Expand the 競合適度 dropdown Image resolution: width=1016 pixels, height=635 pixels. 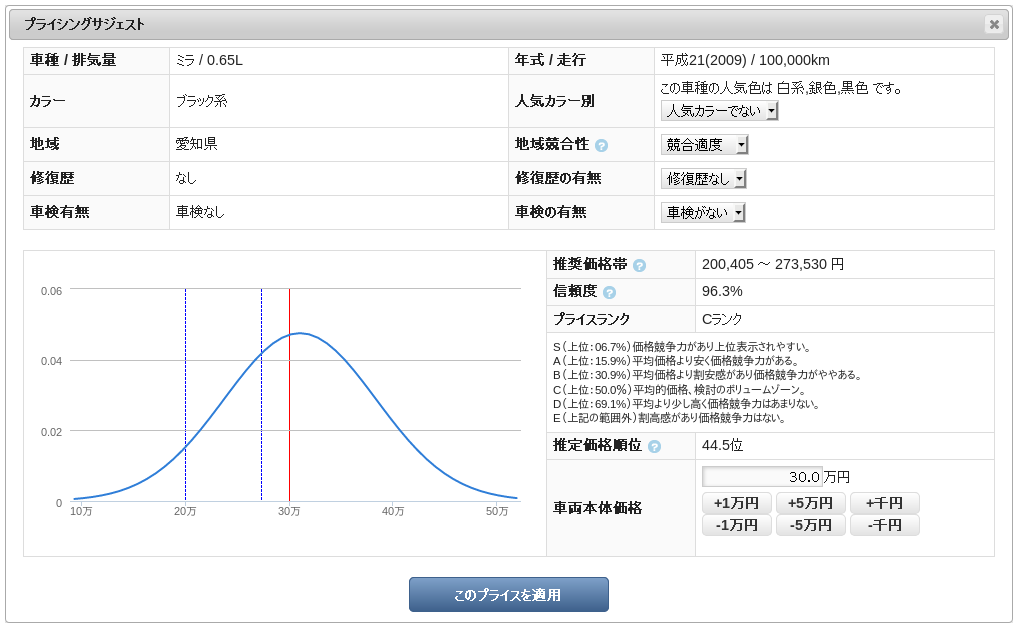(x=704, y=145)
